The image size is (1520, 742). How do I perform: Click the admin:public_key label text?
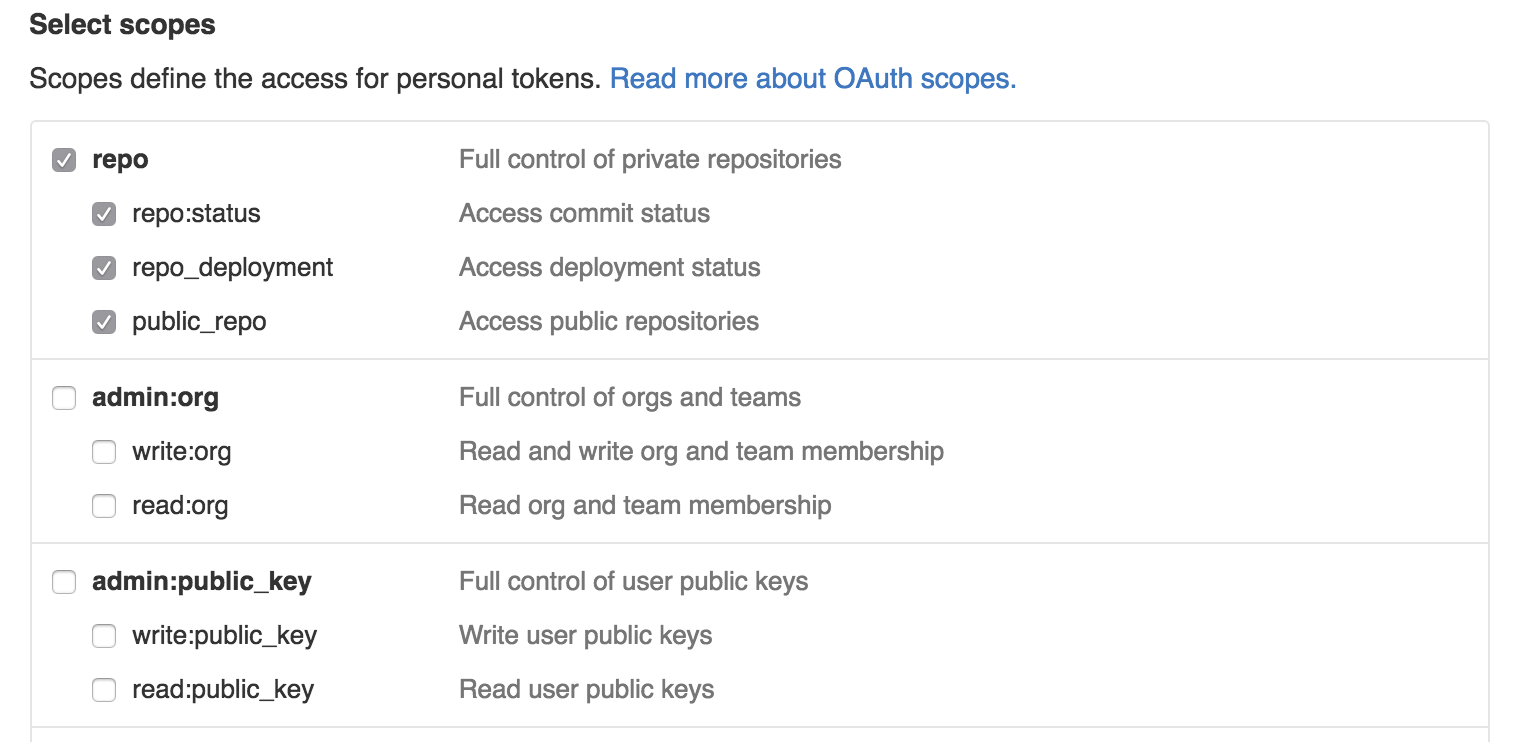[201, 581]
